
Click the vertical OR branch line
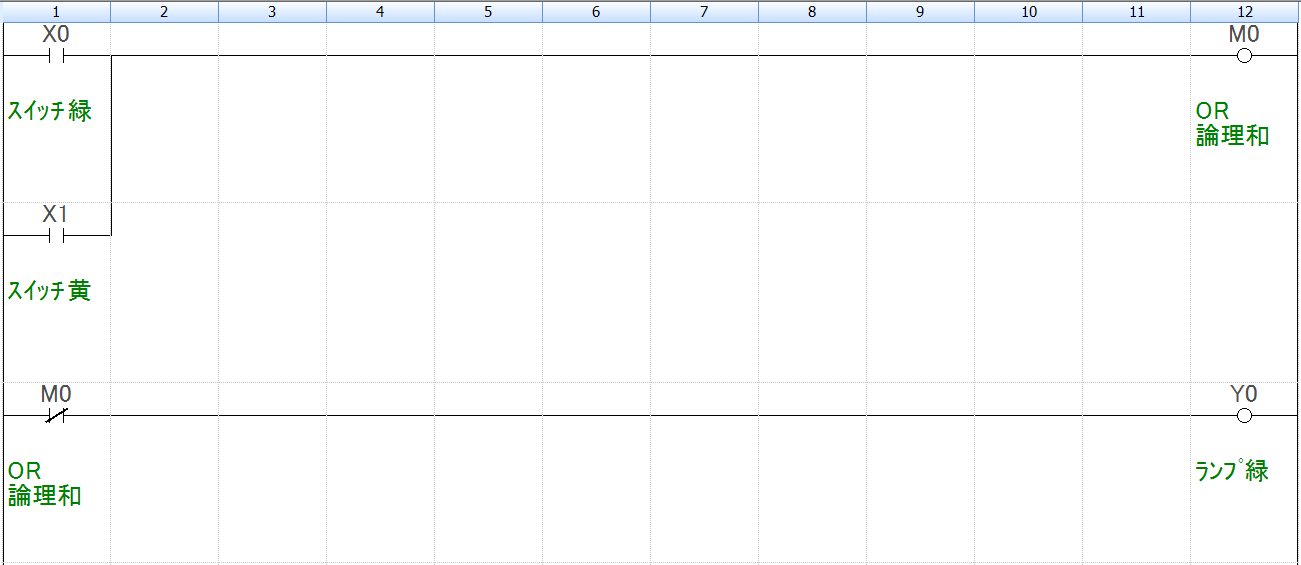pos(111,140)
